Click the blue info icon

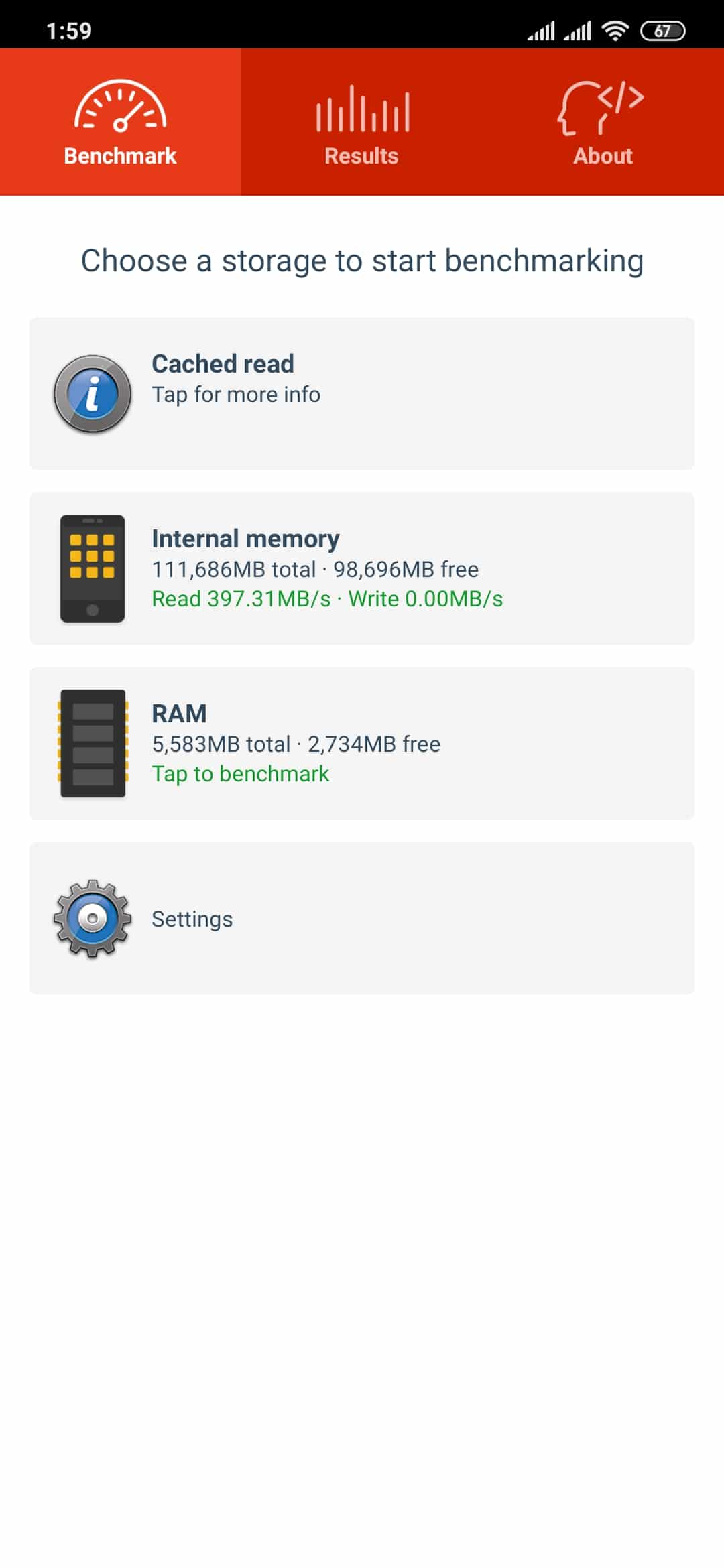click(x=93, y=394)
